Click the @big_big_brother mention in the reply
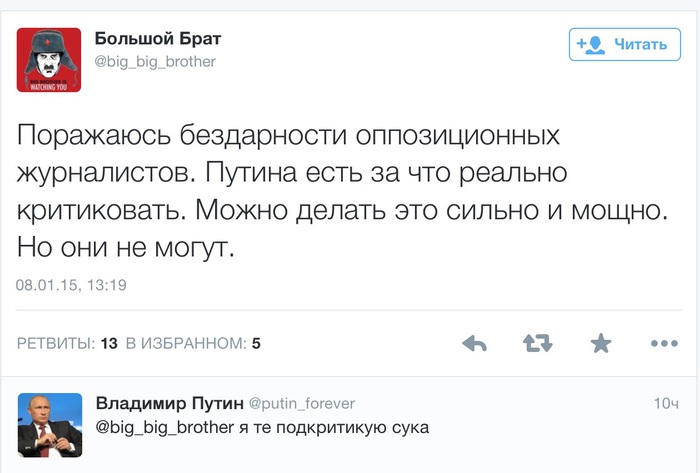Image resolution: width=700 pixels, height=473 pixels. (165, 427)
